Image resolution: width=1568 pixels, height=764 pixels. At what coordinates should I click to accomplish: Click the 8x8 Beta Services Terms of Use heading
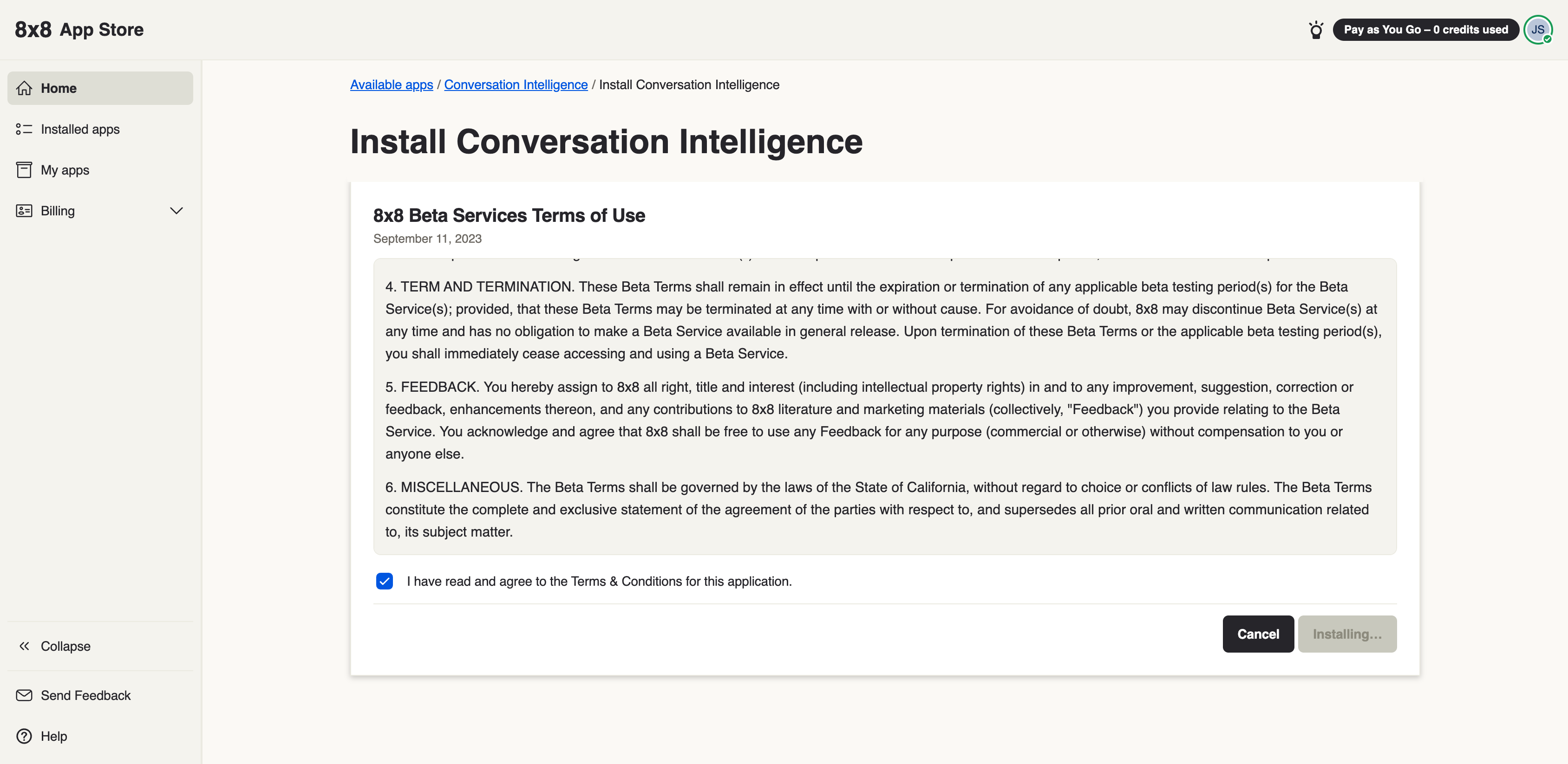pyautogui.click(x=509, y=215)
